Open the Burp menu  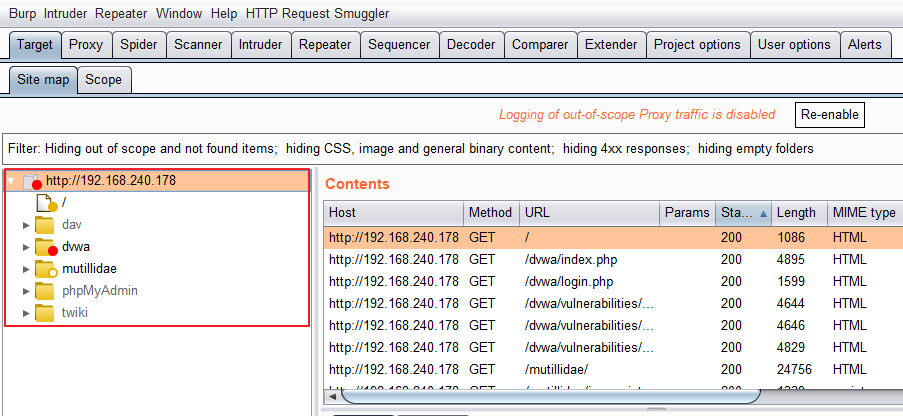point(22,13)
